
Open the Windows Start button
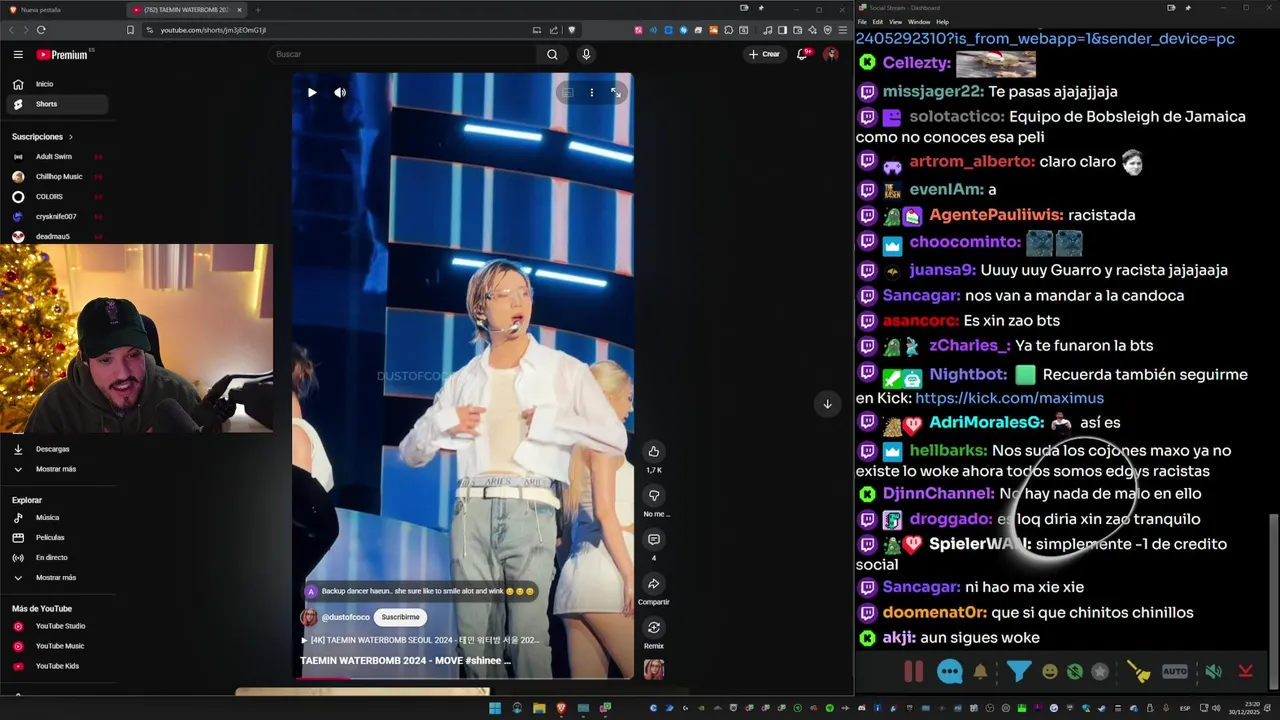495,708
